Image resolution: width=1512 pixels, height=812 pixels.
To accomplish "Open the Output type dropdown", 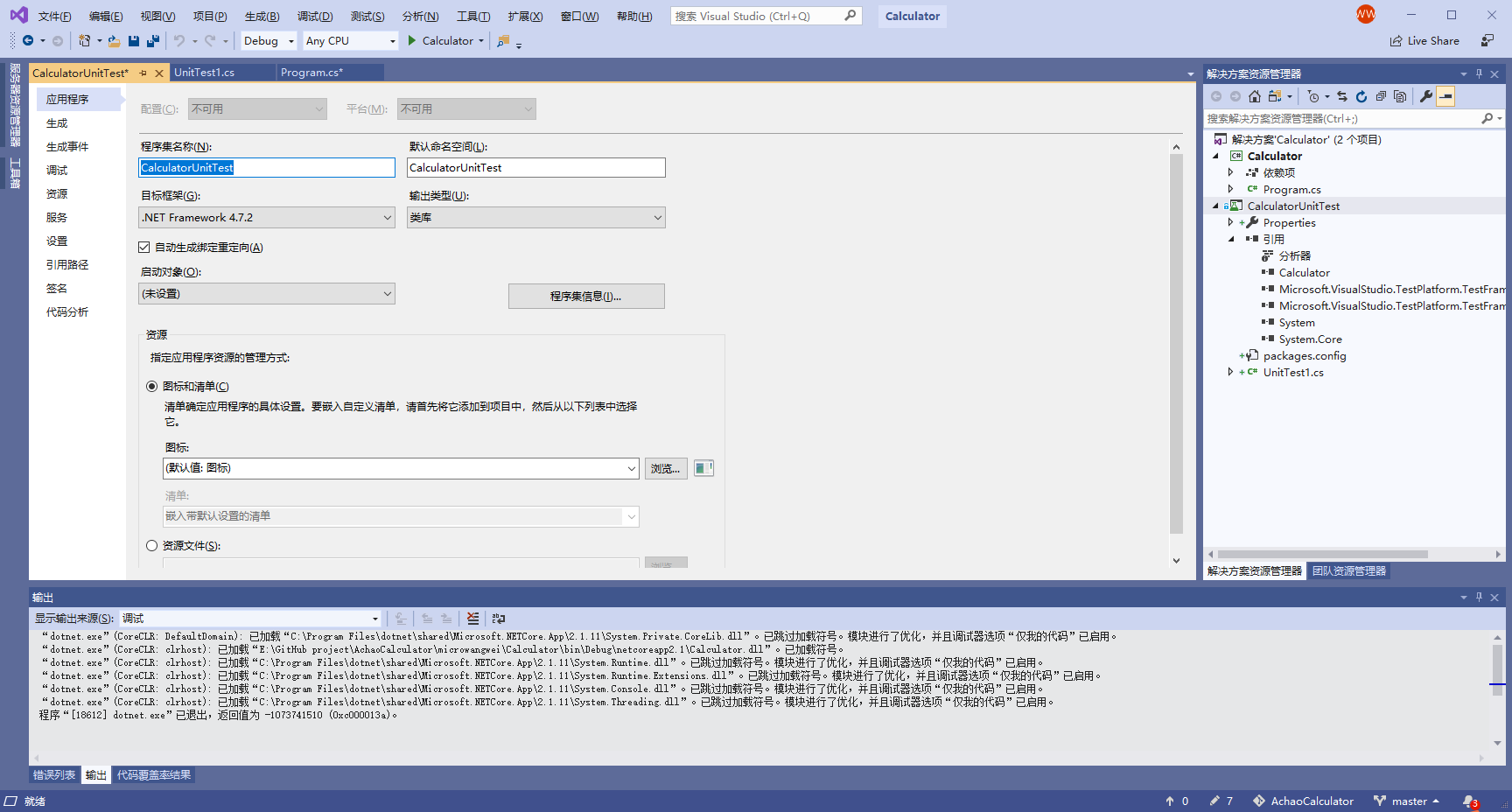I will [536, 217].
